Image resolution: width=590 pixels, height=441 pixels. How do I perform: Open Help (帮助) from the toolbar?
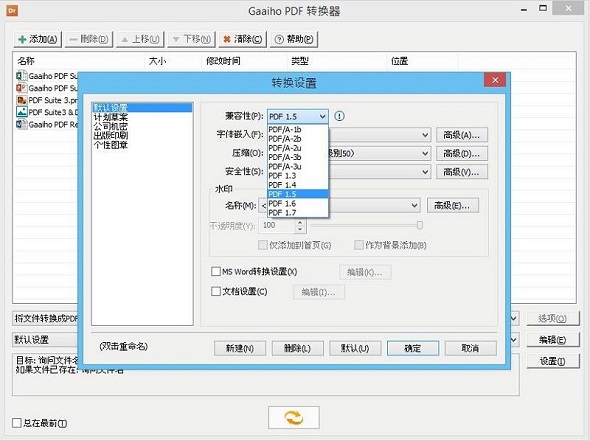tap(294, 39)
